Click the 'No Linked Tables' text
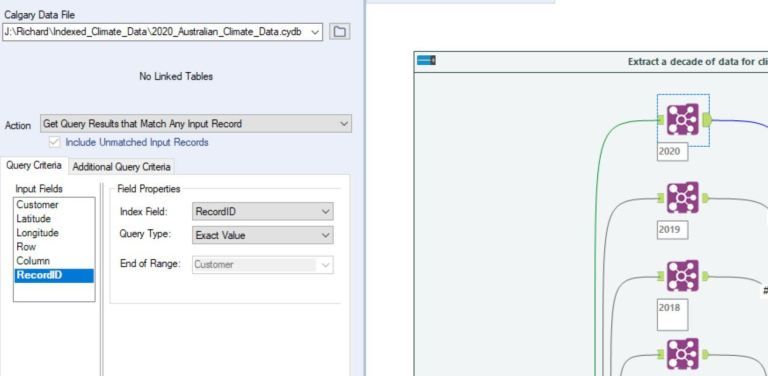 tap(176, 76)
